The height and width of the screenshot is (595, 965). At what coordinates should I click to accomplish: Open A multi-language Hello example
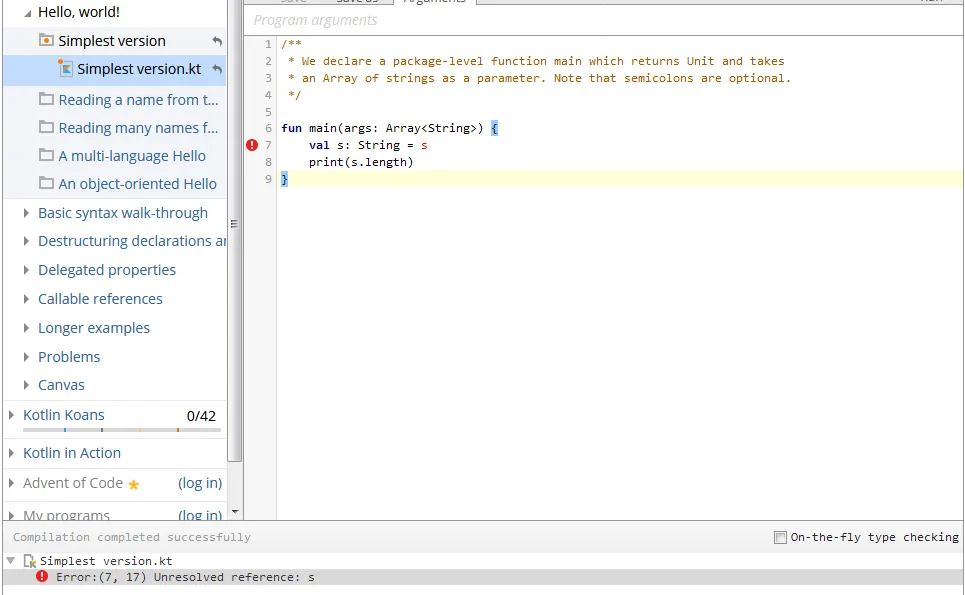[132, 156]
